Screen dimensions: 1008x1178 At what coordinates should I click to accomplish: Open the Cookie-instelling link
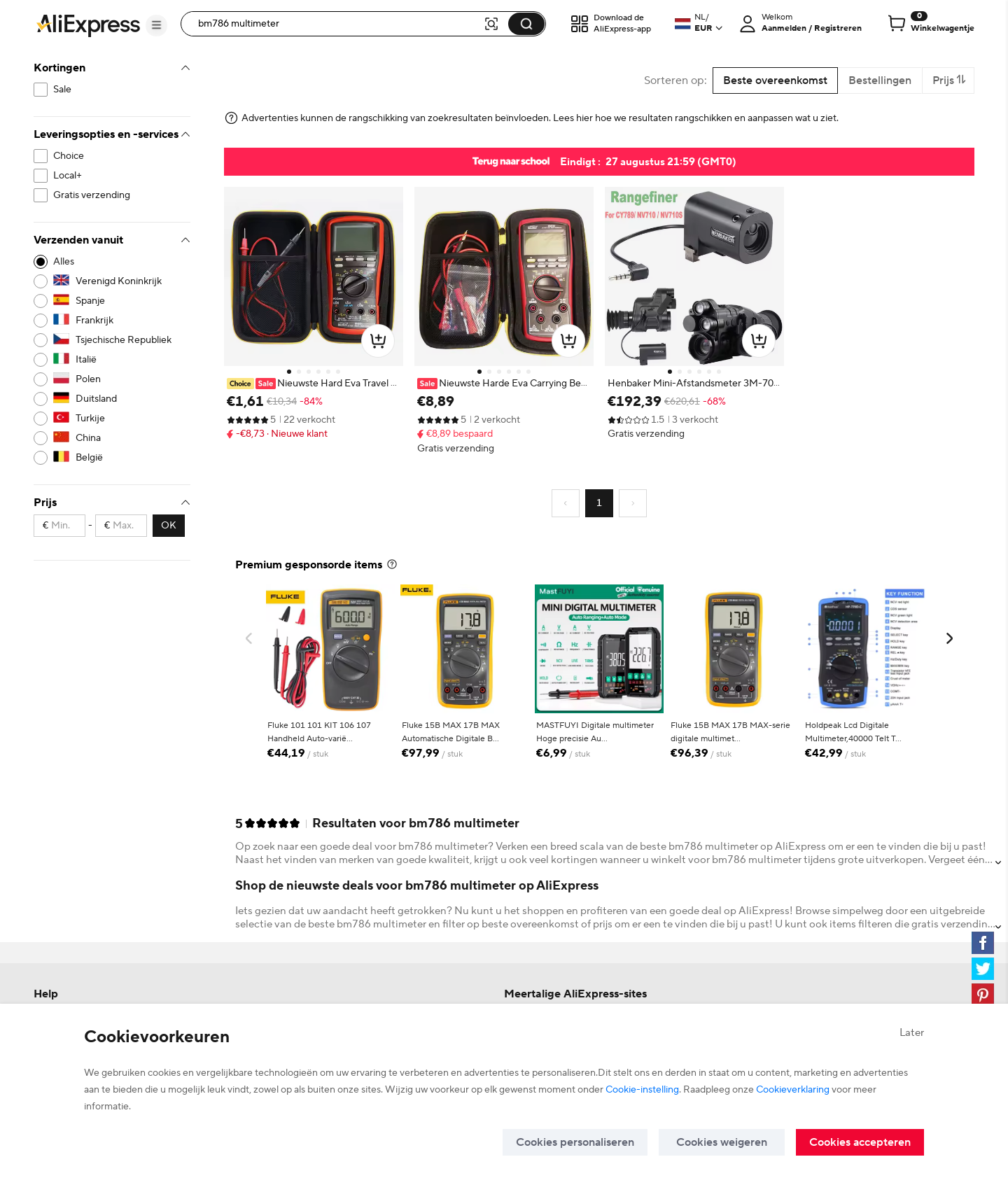[x=642, y=1089]
